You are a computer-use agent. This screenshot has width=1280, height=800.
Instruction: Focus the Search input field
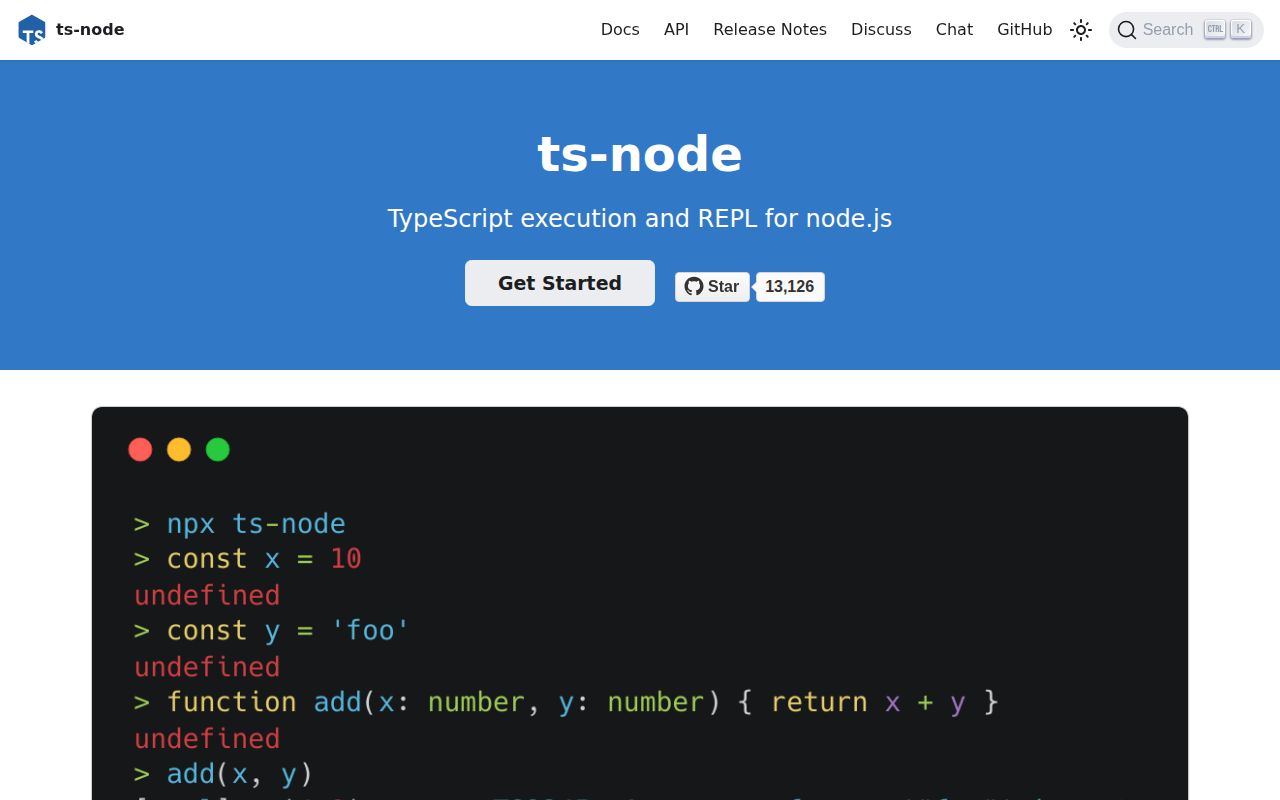tap(1186, 30)
